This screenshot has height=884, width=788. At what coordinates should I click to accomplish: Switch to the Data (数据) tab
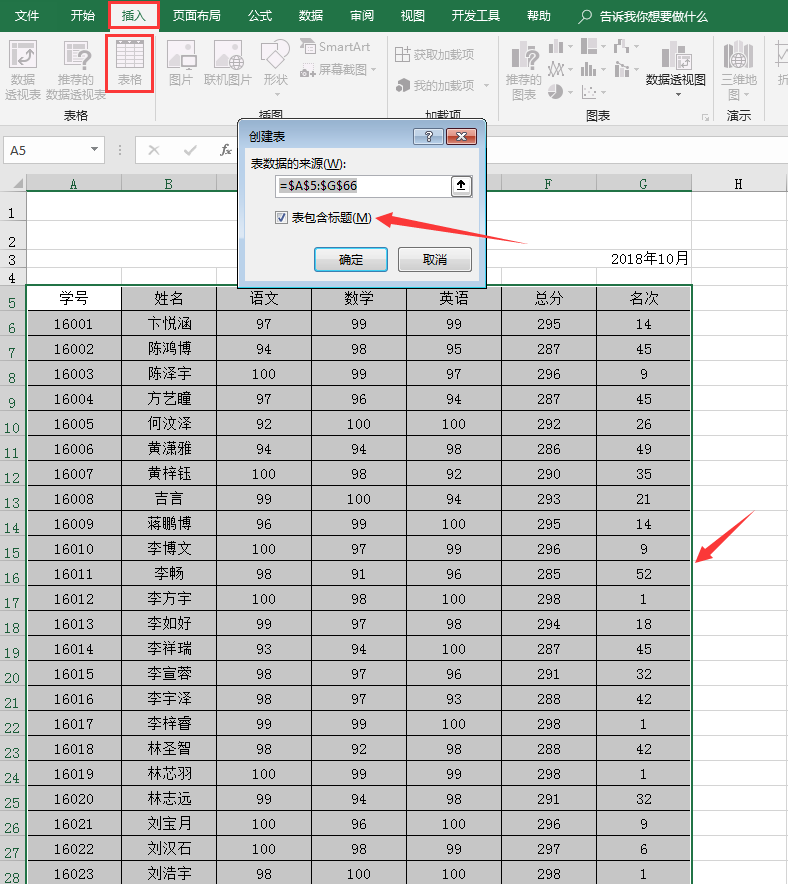pyautogui.click(x=311, y=16)
